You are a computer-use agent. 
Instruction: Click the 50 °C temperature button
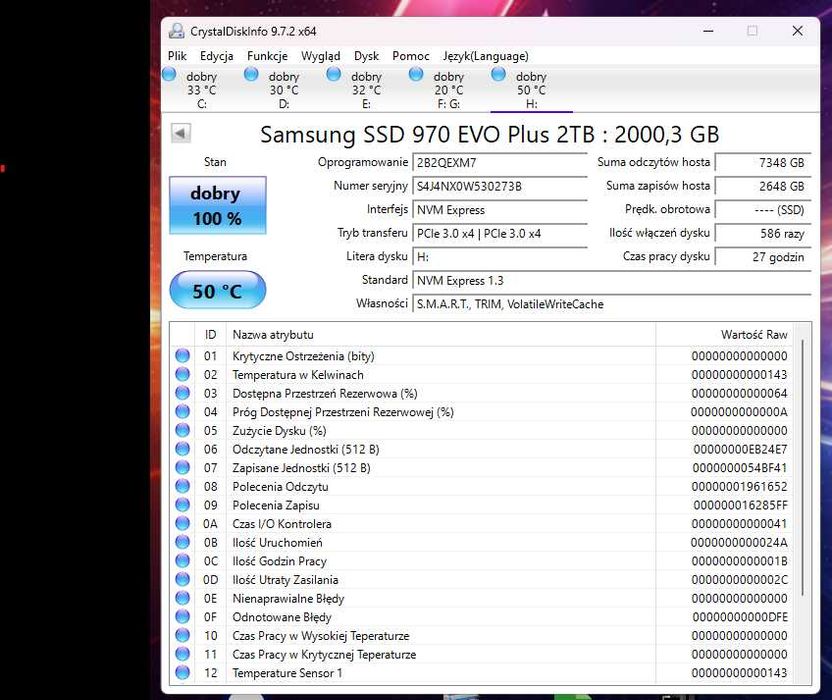pos(218,290)
